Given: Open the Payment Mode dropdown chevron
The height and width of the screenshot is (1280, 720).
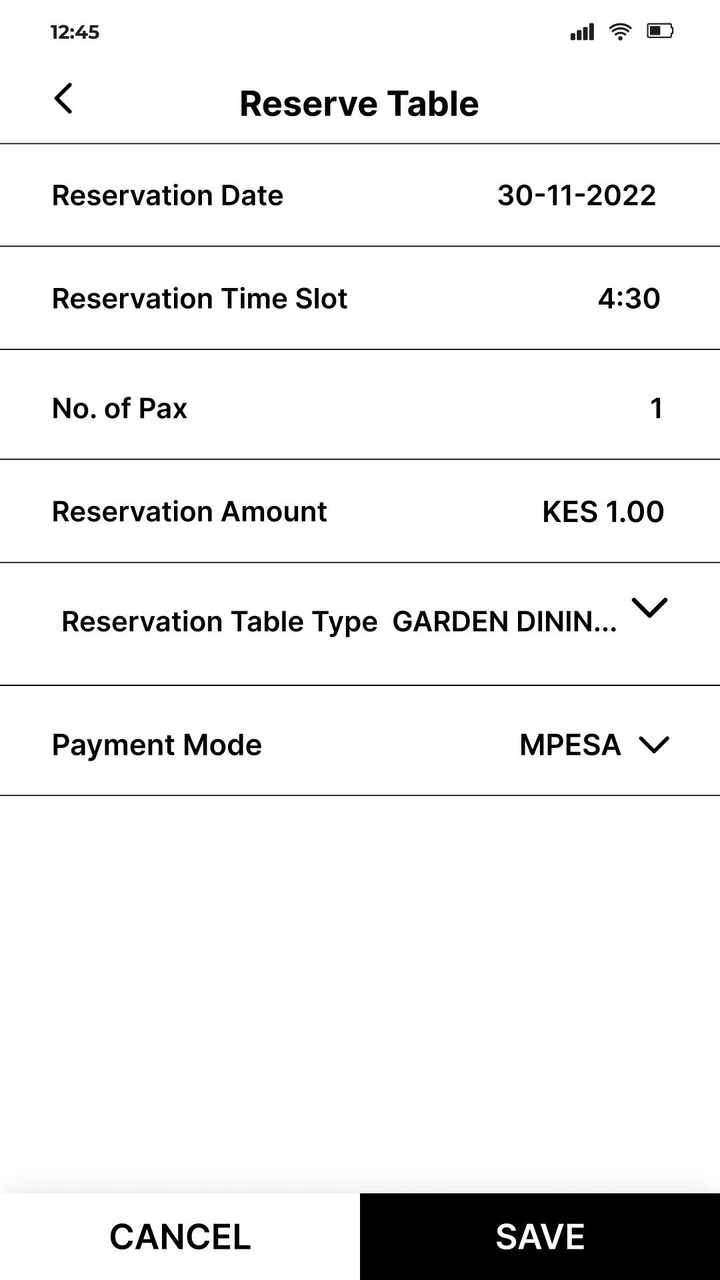Looking at the screenshot, I should point(653,745).
